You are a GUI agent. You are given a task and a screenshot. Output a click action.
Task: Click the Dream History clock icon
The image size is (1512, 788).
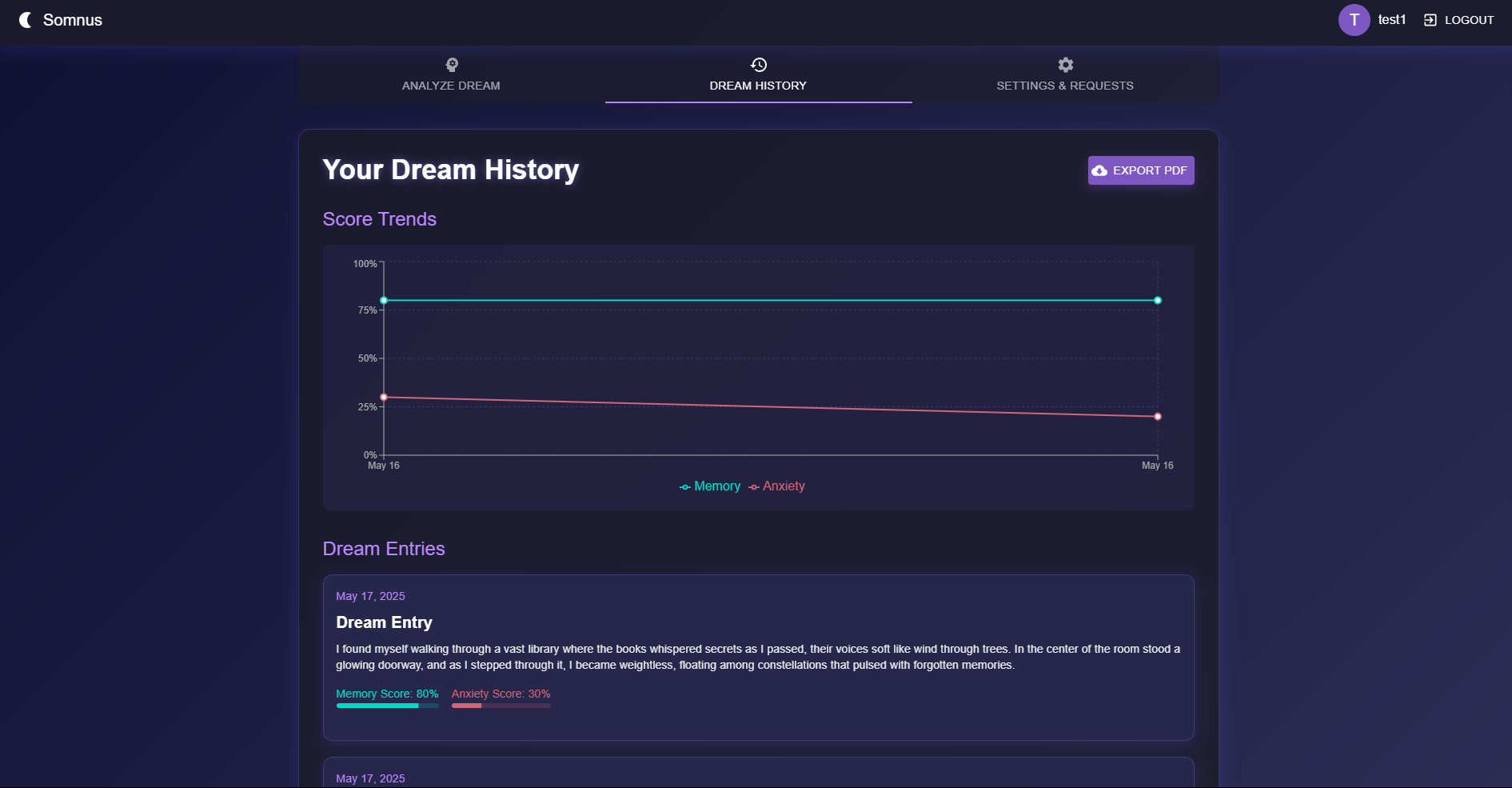coord(759,65)
